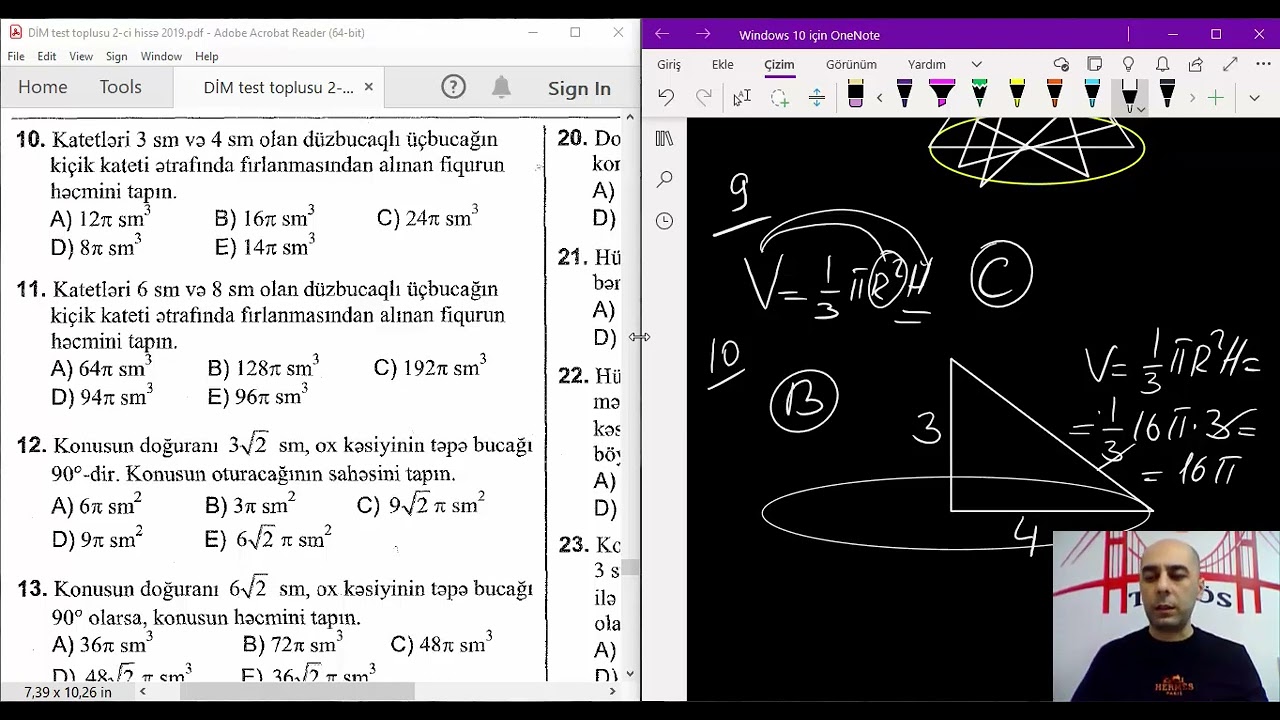
Task: Open OneNote more options ellipsis
Action: pyautogui.click(x=1263, y=64)
